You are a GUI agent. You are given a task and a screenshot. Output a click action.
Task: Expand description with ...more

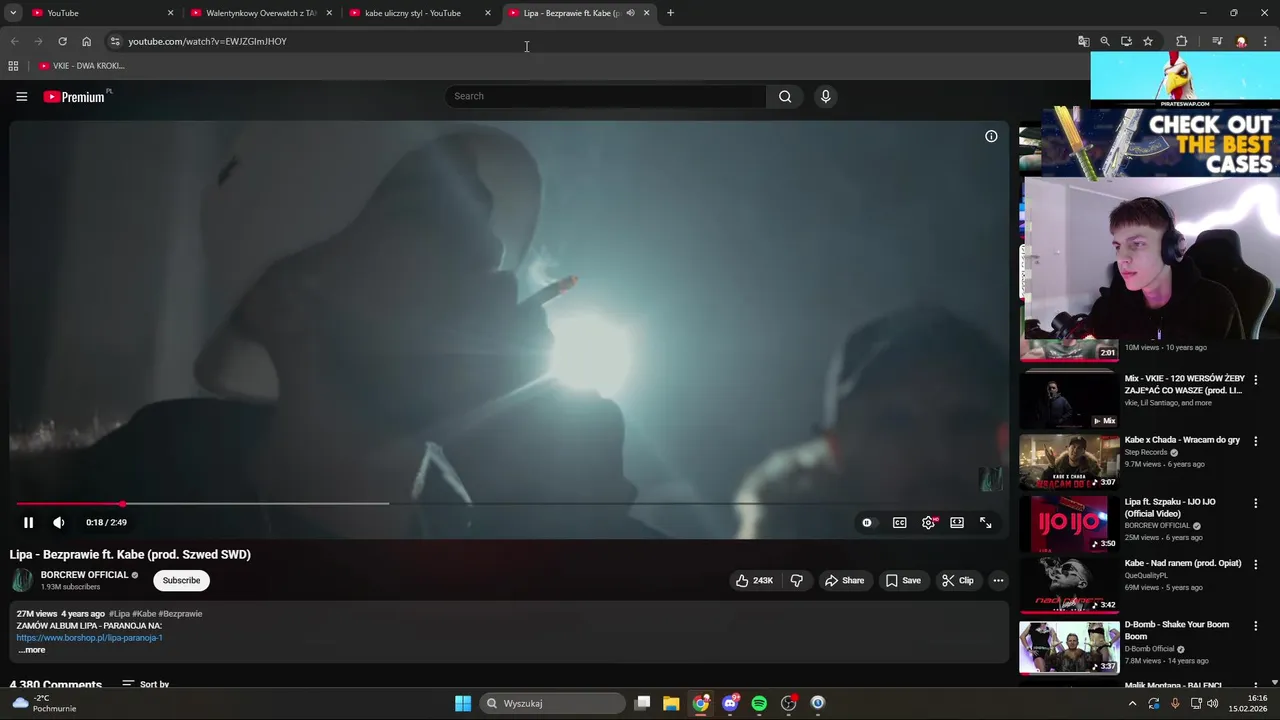click(x=31, y=650)
